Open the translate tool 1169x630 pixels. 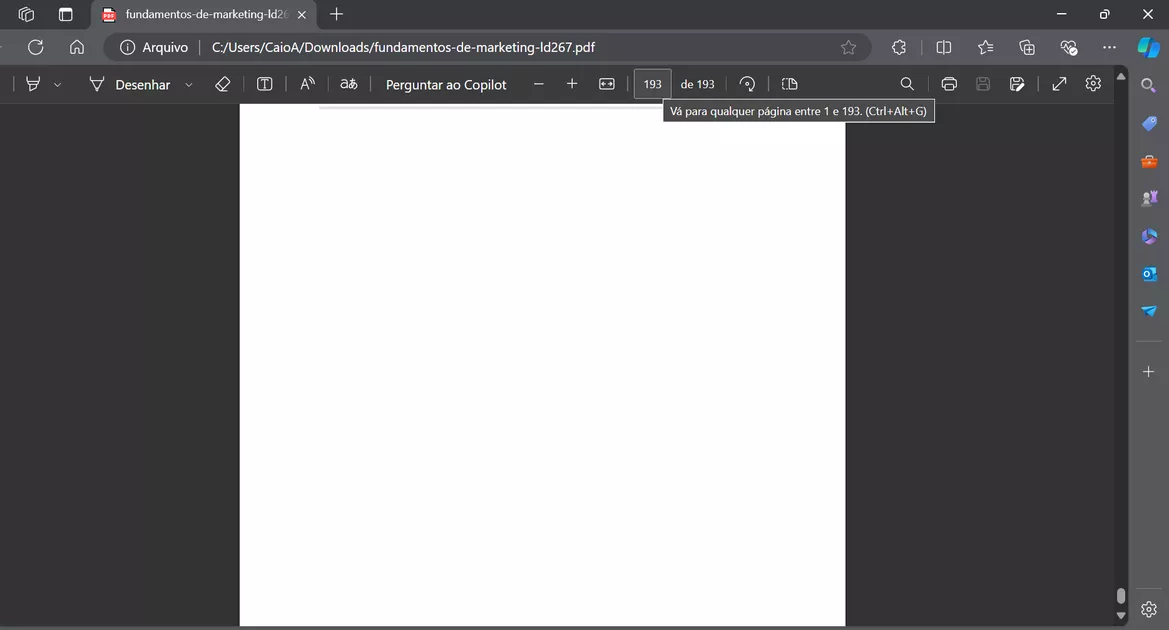[349, 84]
